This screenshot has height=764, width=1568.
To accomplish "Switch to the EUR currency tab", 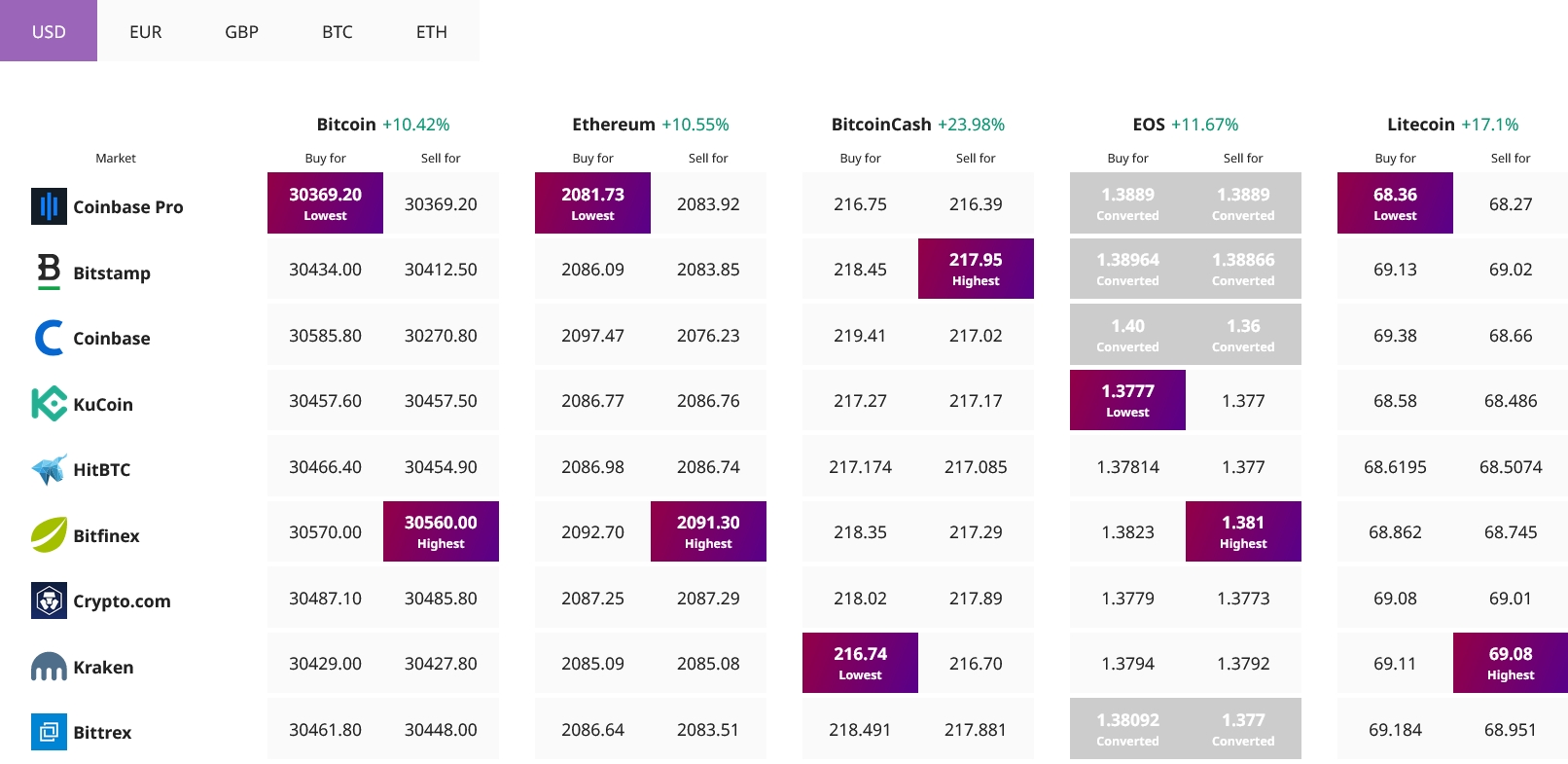I will 145,31.
